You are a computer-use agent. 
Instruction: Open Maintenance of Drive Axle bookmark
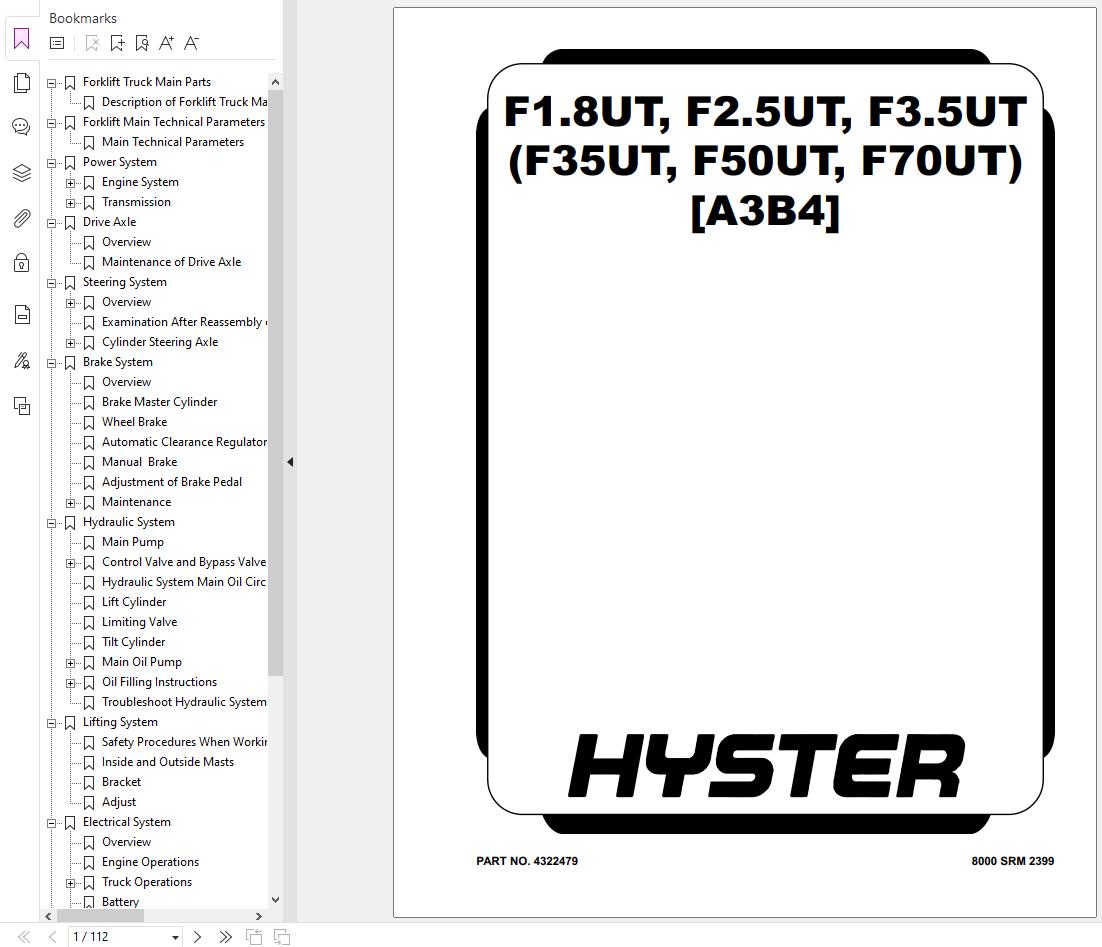[171, 262]
